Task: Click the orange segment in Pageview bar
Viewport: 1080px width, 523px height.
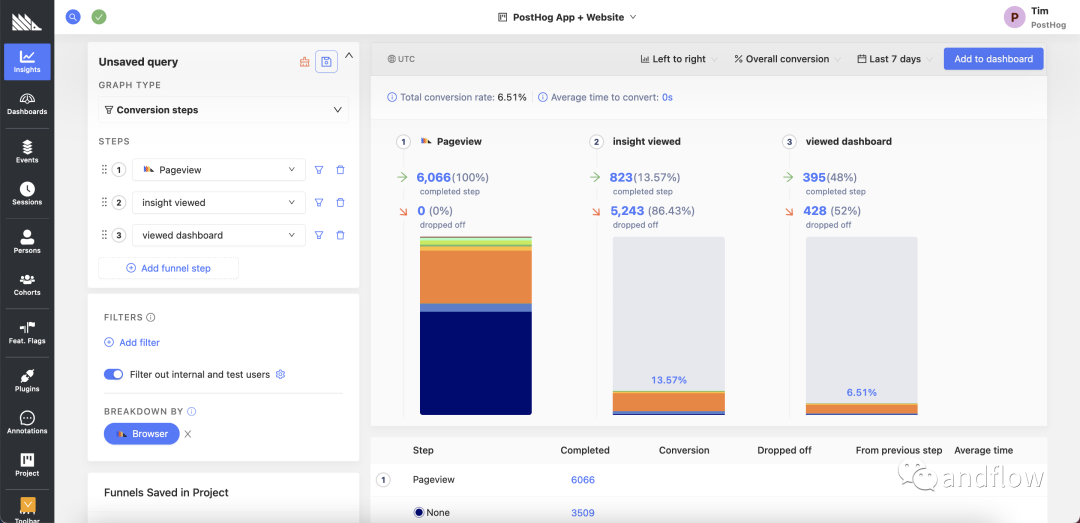Action: click(x=475, y=276)
